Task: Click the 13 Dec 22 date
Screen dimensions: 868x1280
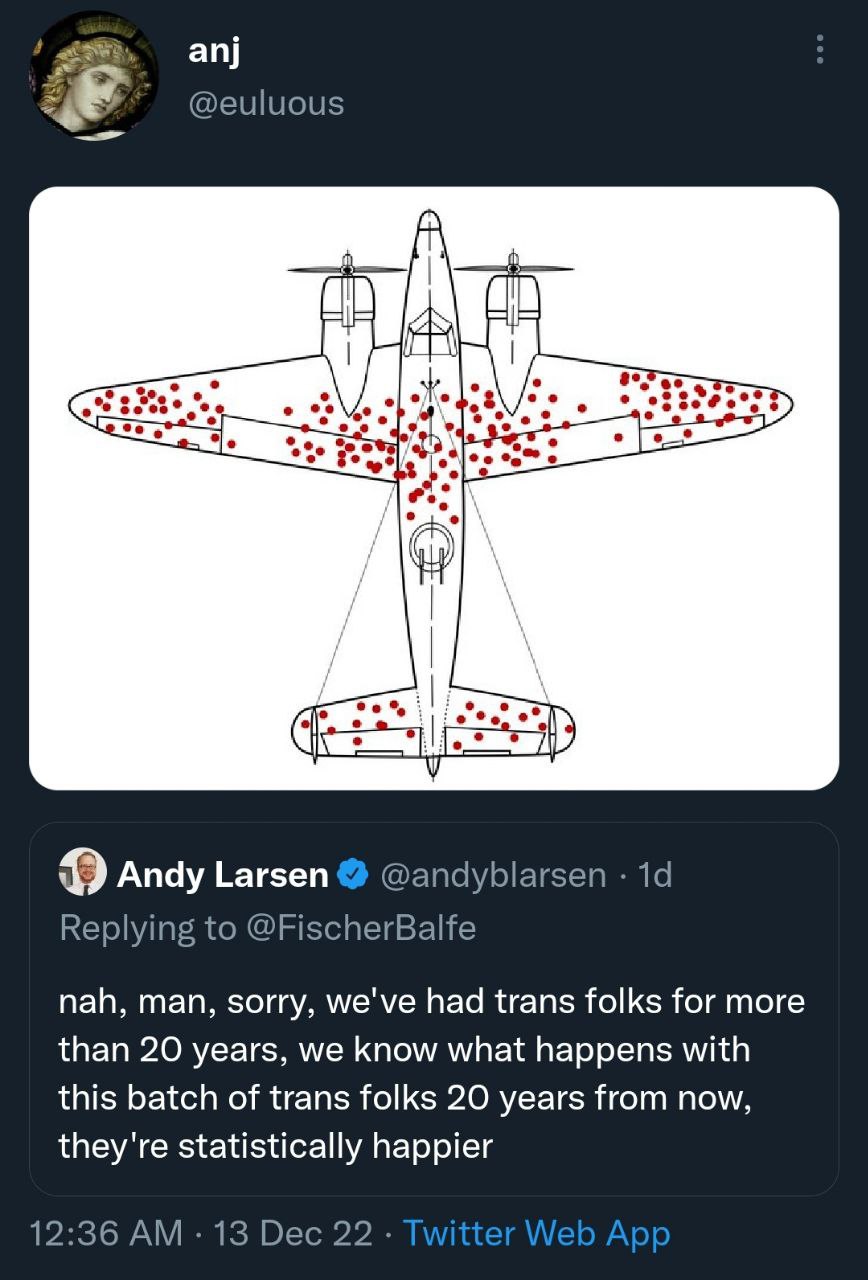Action: [x=293, y=1233]
